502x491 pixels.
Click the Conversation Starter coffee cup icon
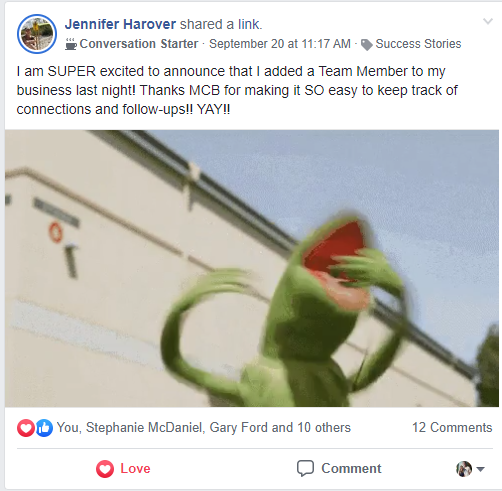(71, 44)
